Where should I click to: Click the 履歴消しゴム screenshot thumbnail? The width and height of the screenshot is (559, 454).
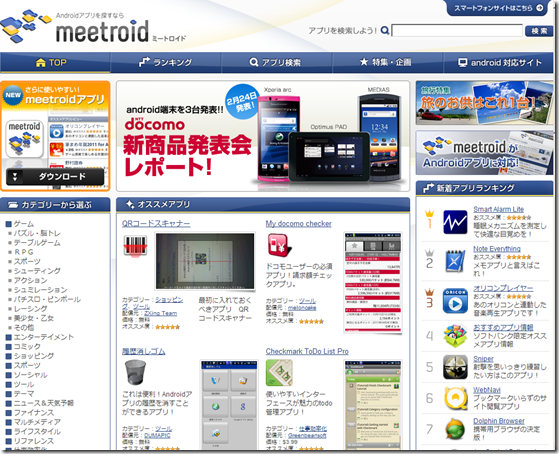[229, 405]
